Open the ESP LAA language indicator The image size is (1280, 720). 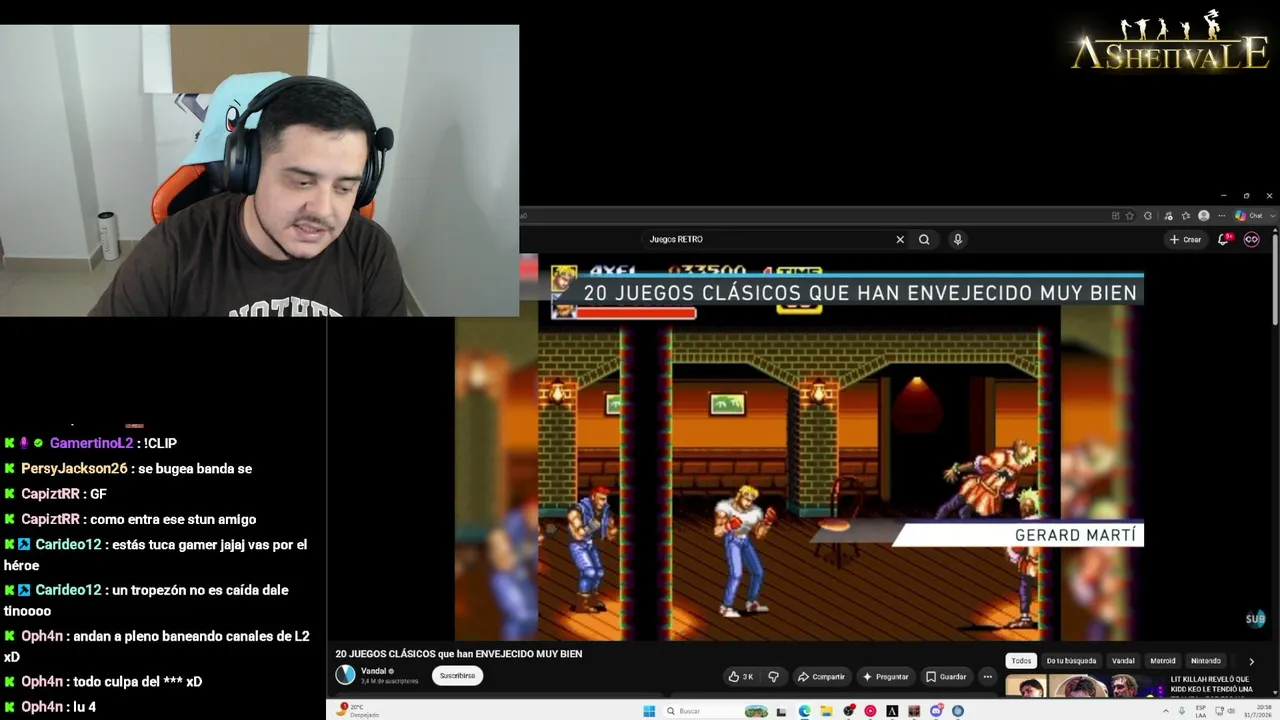[1201, 711]
